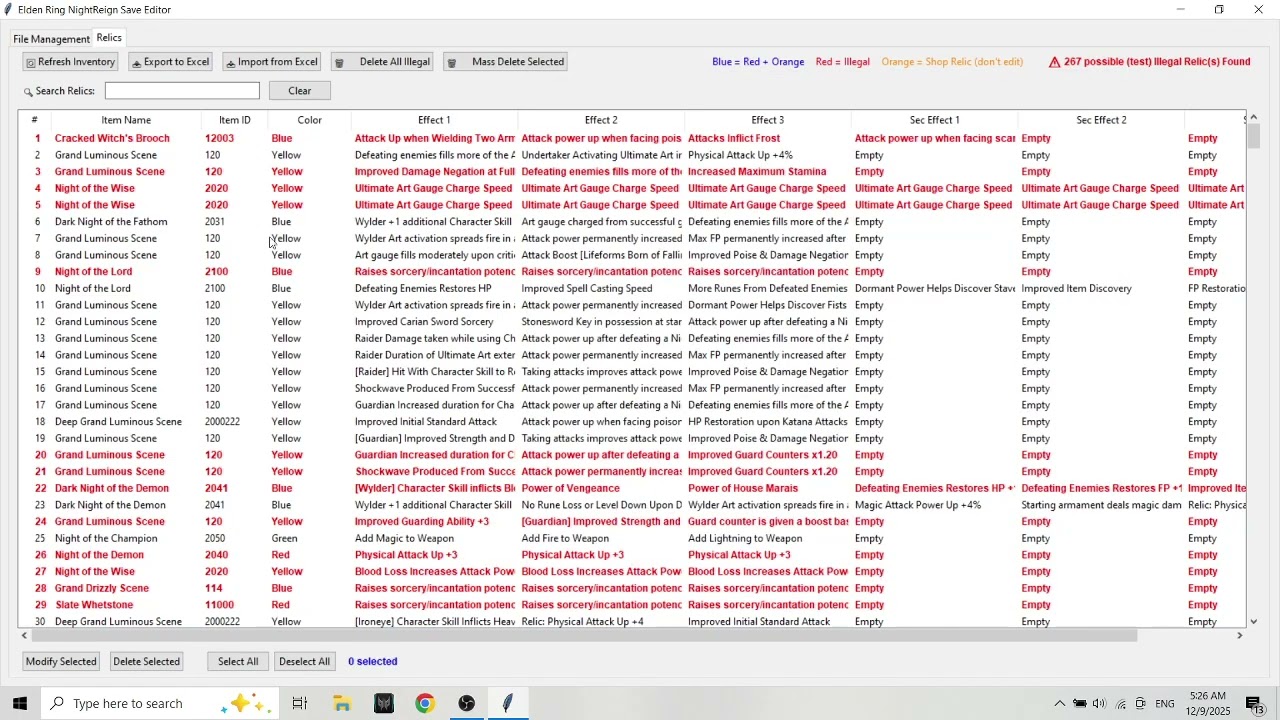
Task: Sort by Sec Effect 2 column header
Action: click(x=1102, y=120)
